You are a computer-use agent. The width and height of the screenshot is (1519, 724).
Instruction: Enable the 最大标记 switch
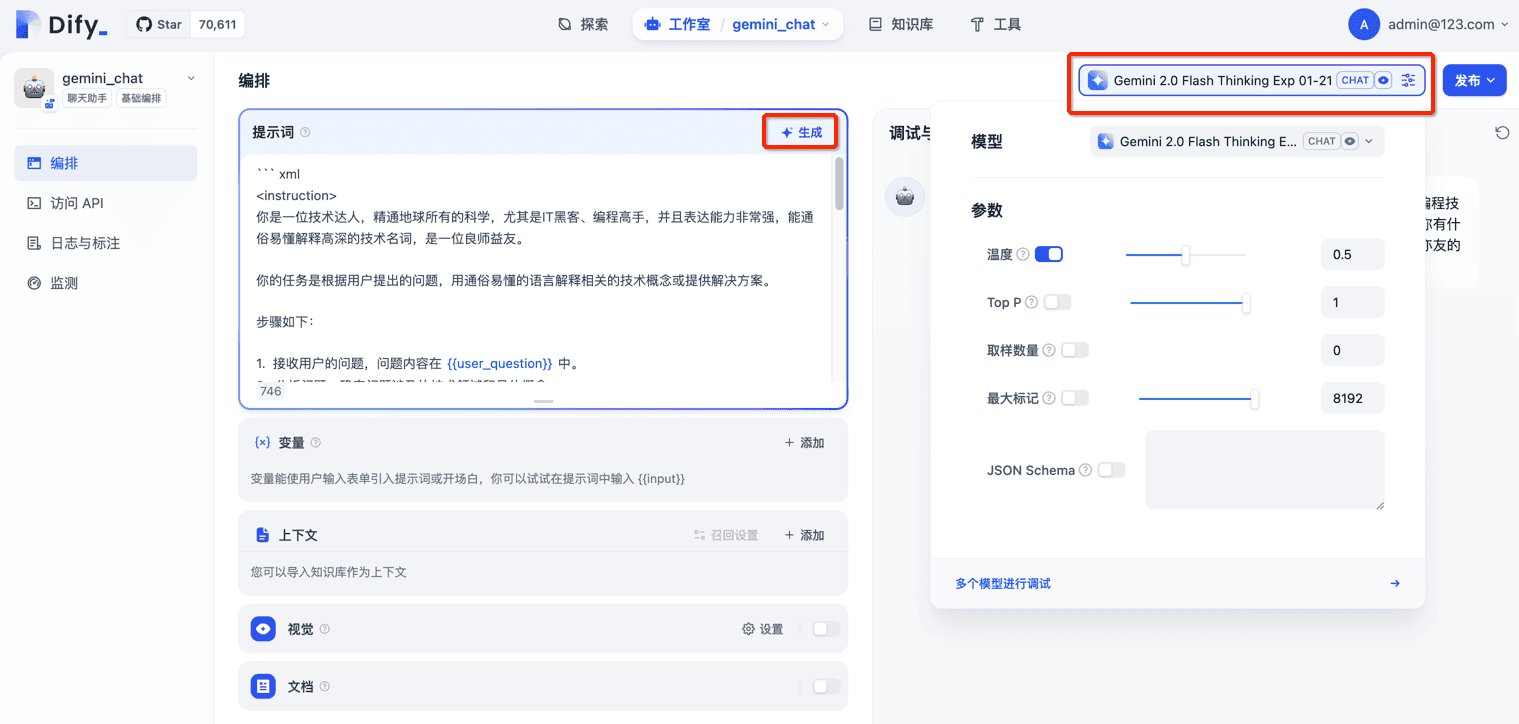click(x=1074, y=398)
